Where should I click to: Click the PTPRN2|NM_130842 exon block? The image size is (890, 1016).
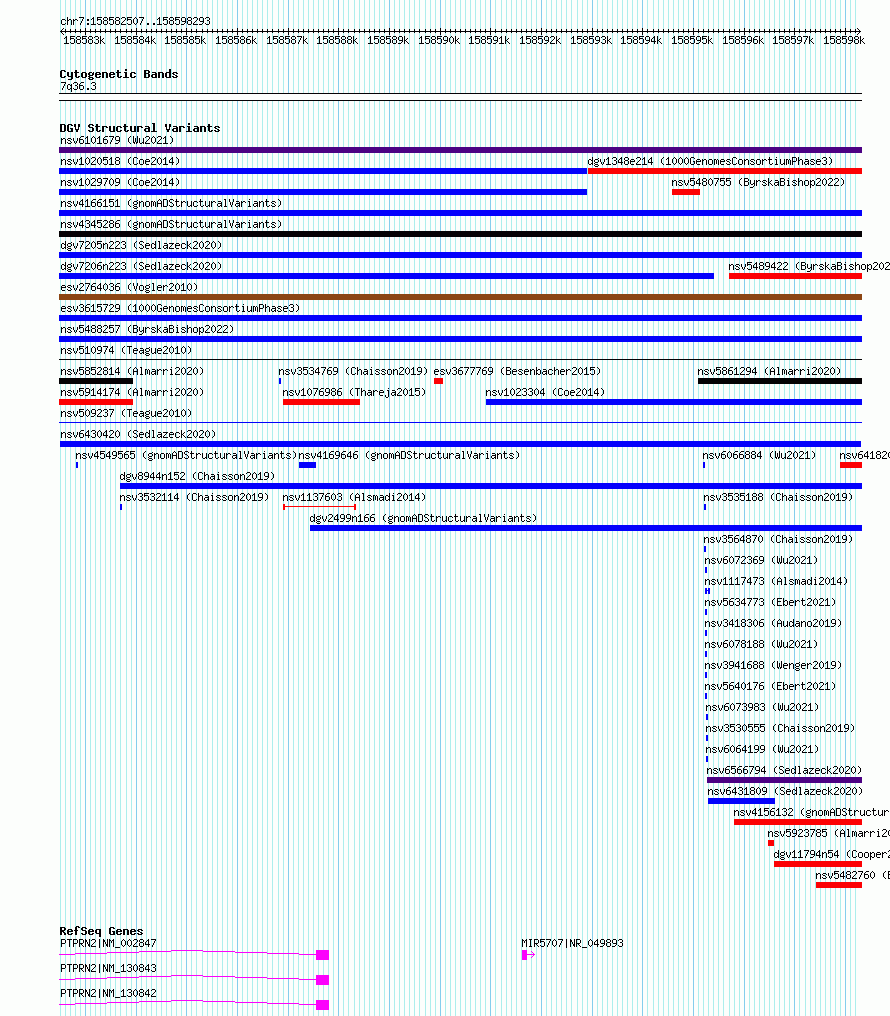coord(323,1005)
